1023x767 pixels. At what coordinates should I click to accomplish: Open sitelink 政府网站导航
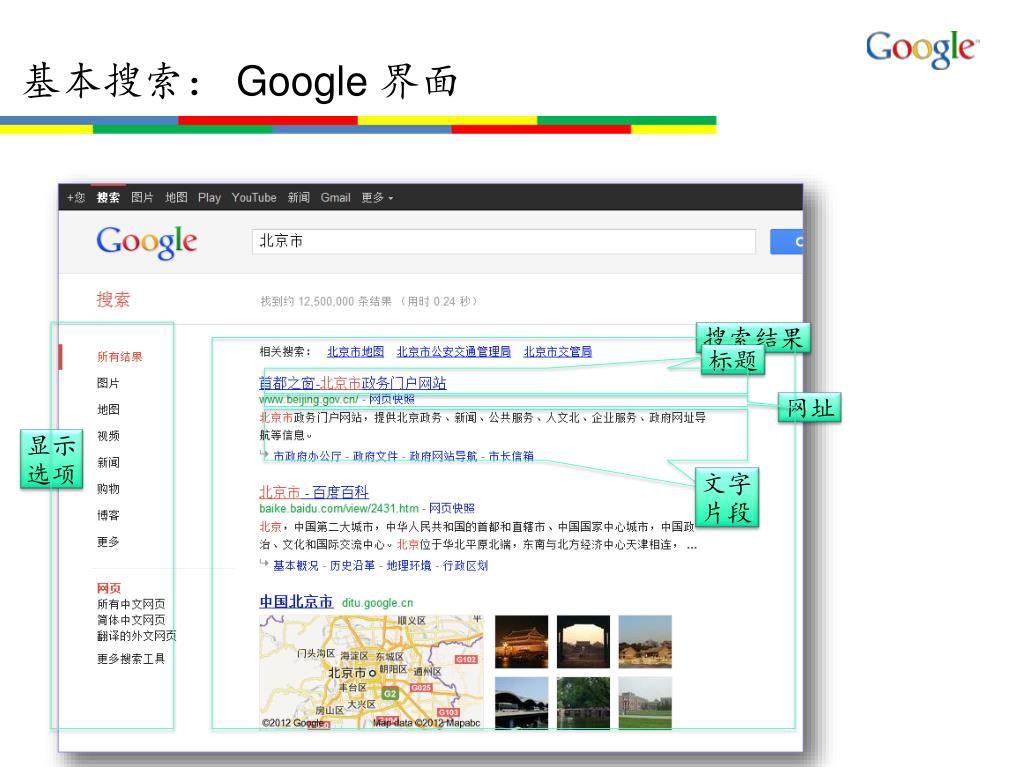click(x=443, y=456)
